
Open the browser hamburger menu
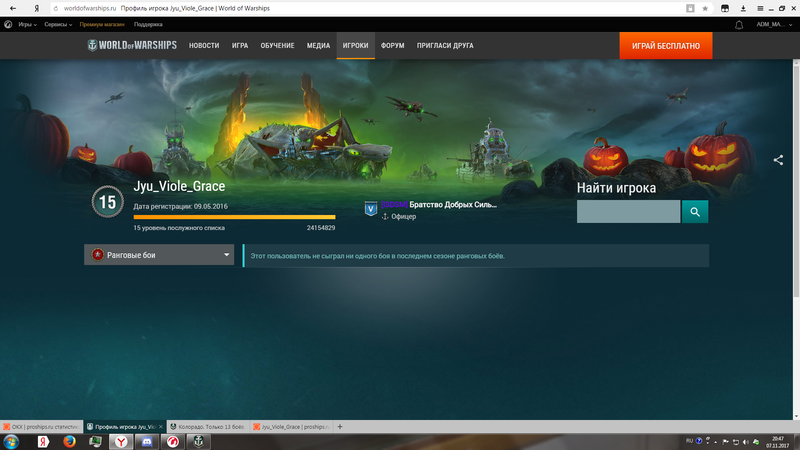760,8
